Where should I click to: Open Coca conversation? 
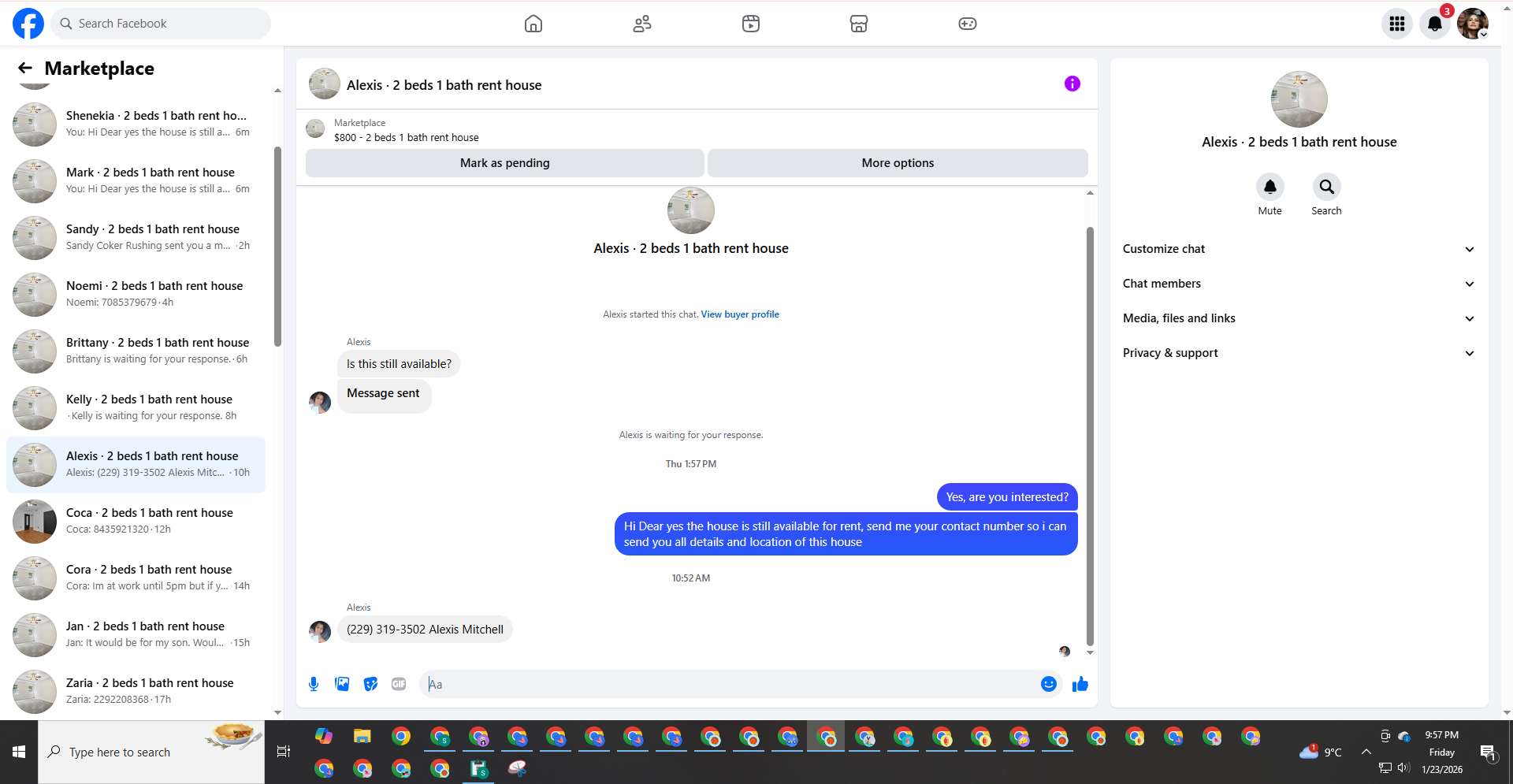[x=136, y=522]
